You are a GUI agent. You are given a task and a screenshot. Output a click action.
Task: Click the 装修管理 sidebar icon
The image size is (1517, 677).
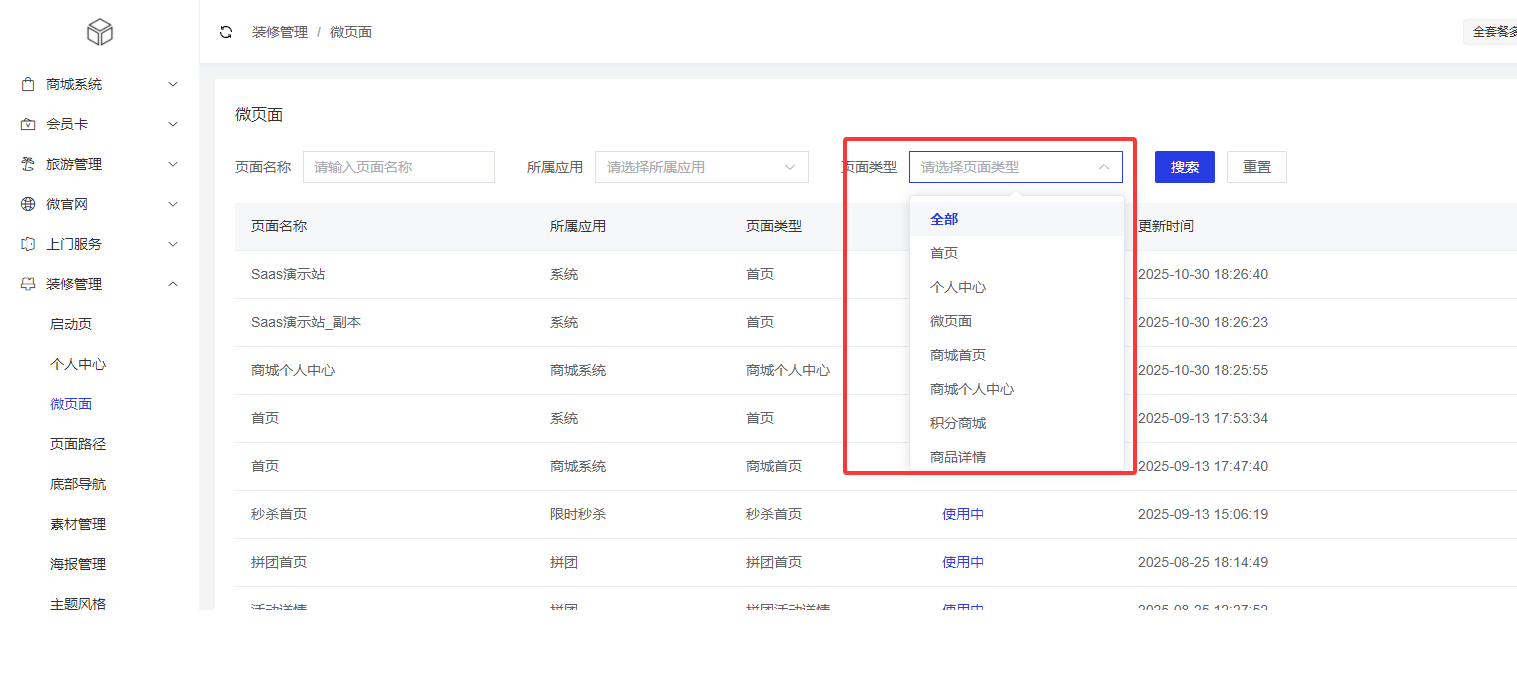(x=28, y=284)
